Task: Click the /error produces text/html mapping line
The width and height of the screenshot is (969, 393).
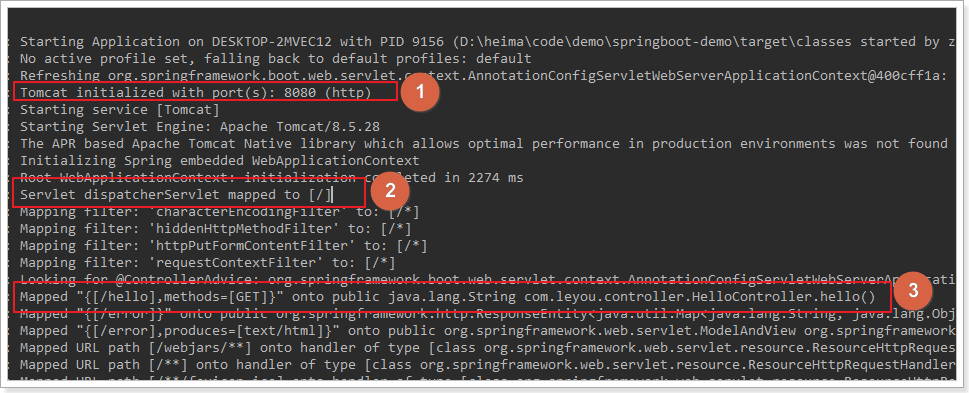Action: point(485,331)
